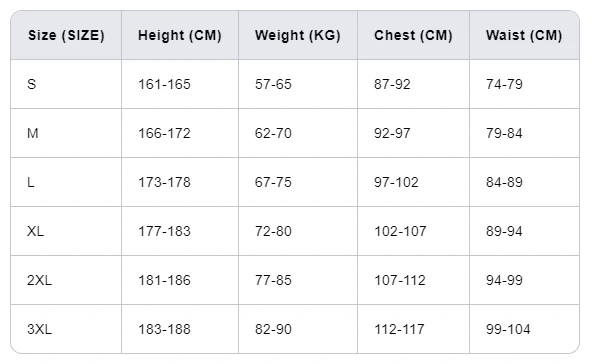Click weight value 82-90
The width and height of the screenshot is (592, 364).
tap(273, 329)
